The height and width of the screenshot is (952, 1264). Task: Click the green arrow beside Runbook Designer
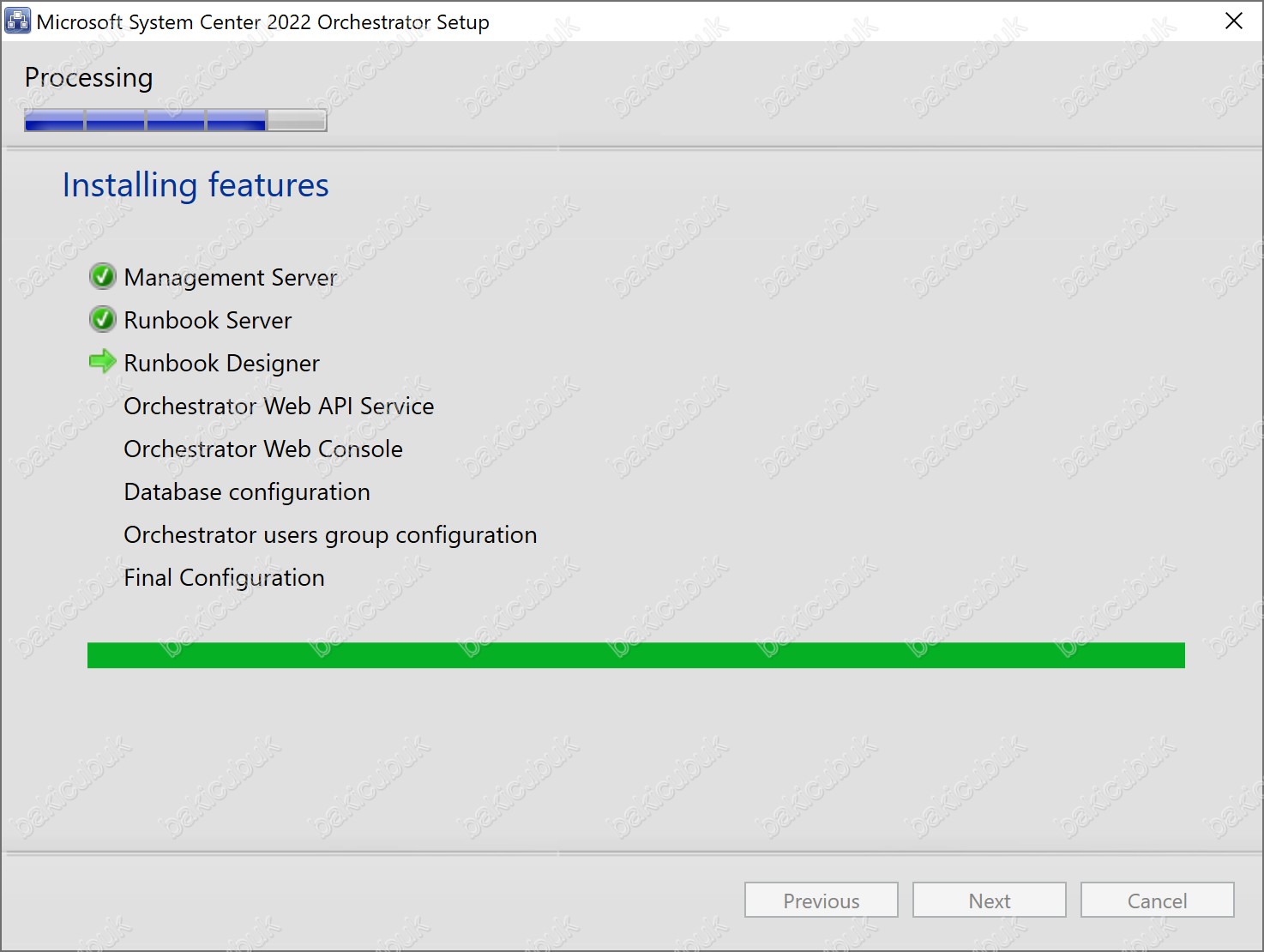tap(103, 361)
